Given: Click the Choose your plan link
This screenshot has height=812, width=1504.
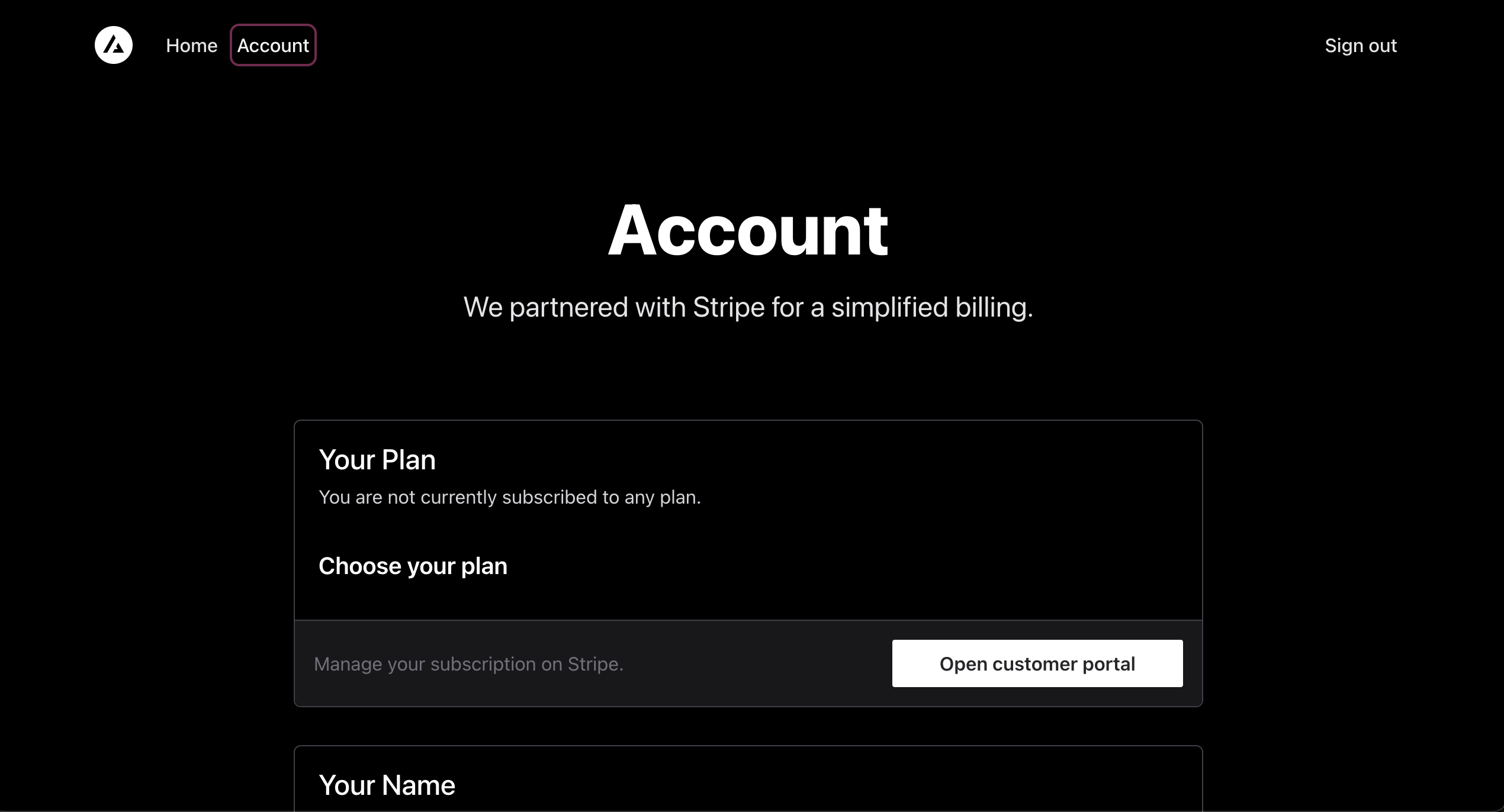Looking at the screenshot, I should (x=413, y=566).
